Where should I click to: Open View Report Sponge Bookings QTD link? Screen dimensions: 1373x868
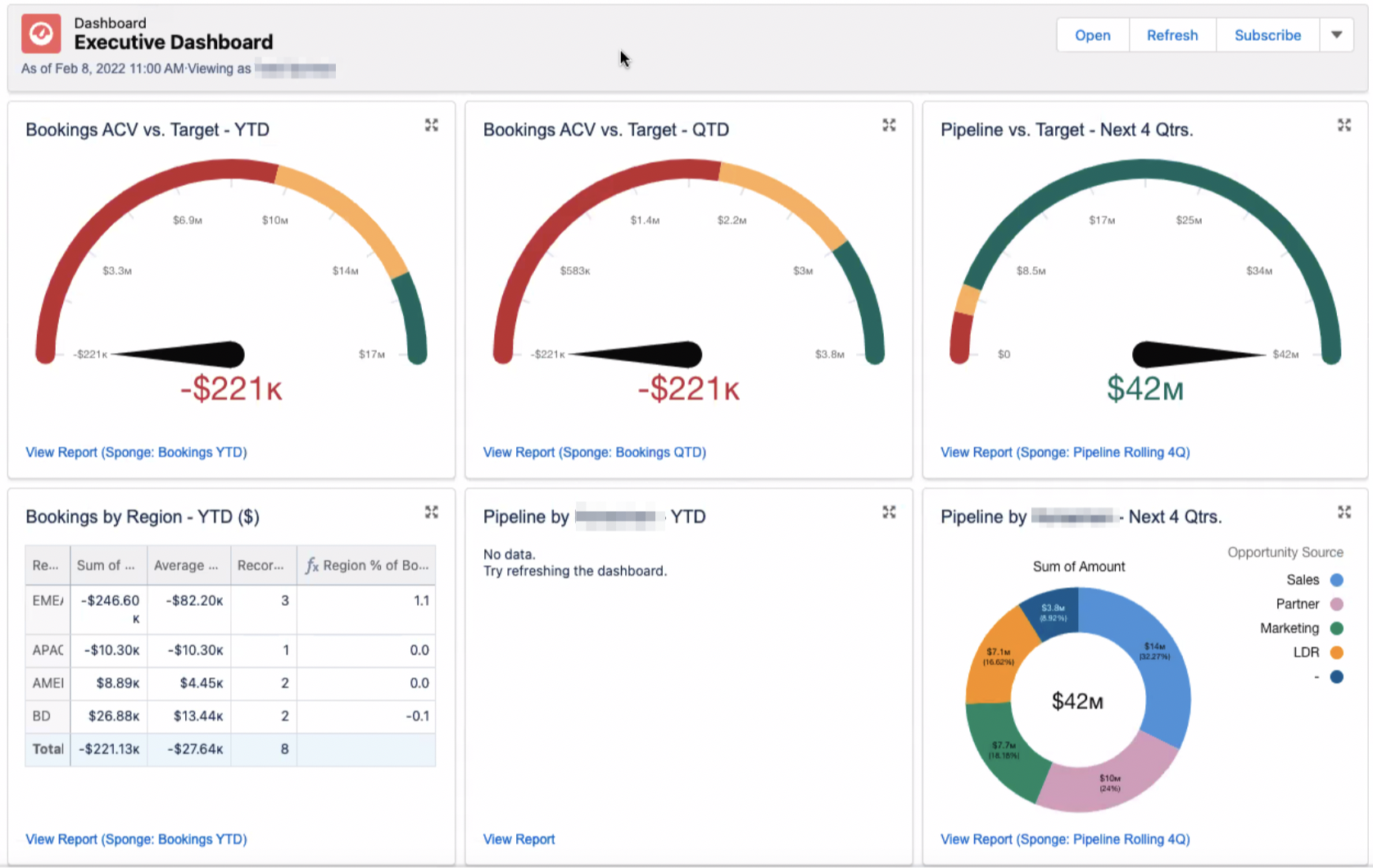click(594, 452)
